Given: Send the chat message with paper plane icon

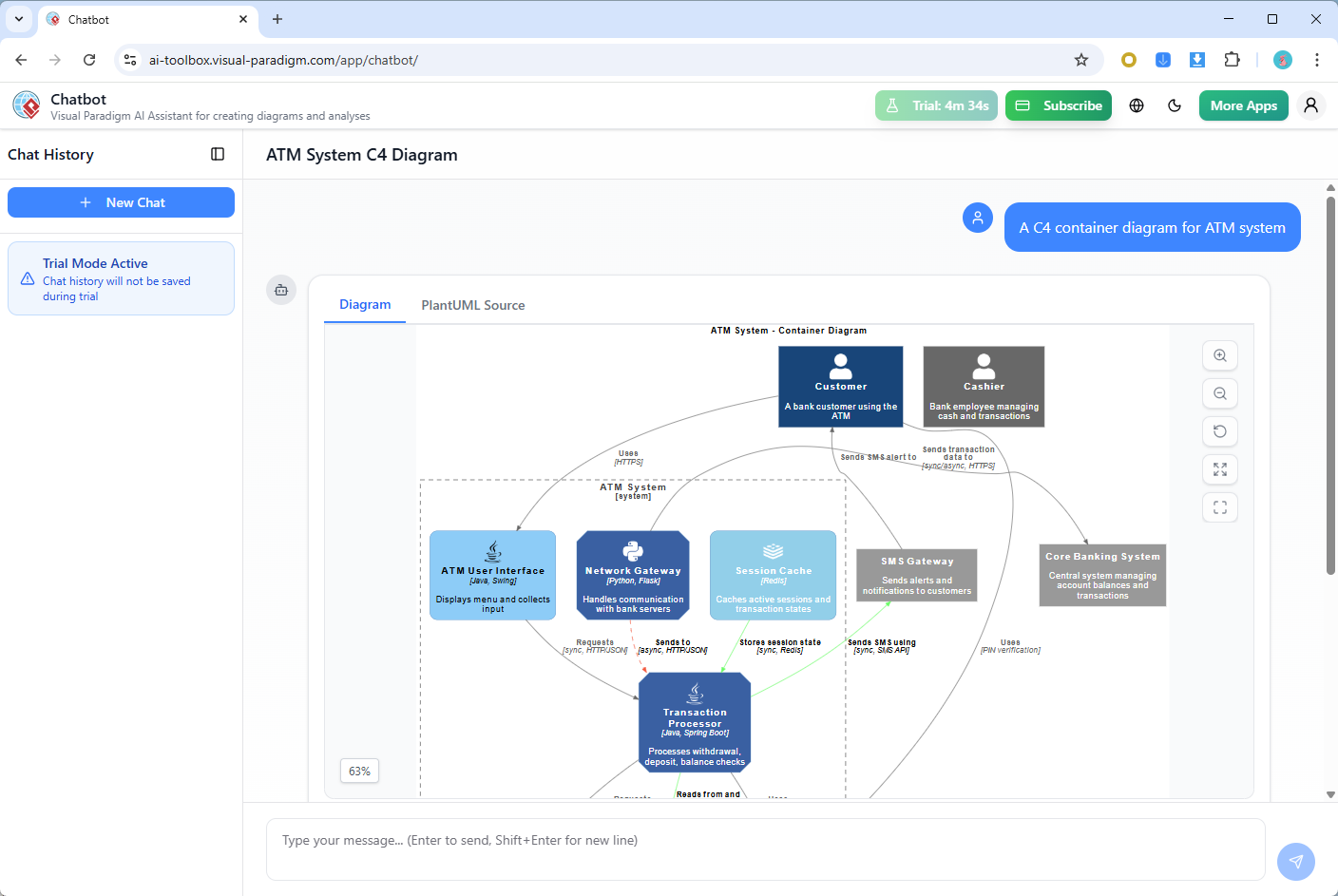Looking at the screenshot, I should pyautogui.click(x=1296, y=862).
